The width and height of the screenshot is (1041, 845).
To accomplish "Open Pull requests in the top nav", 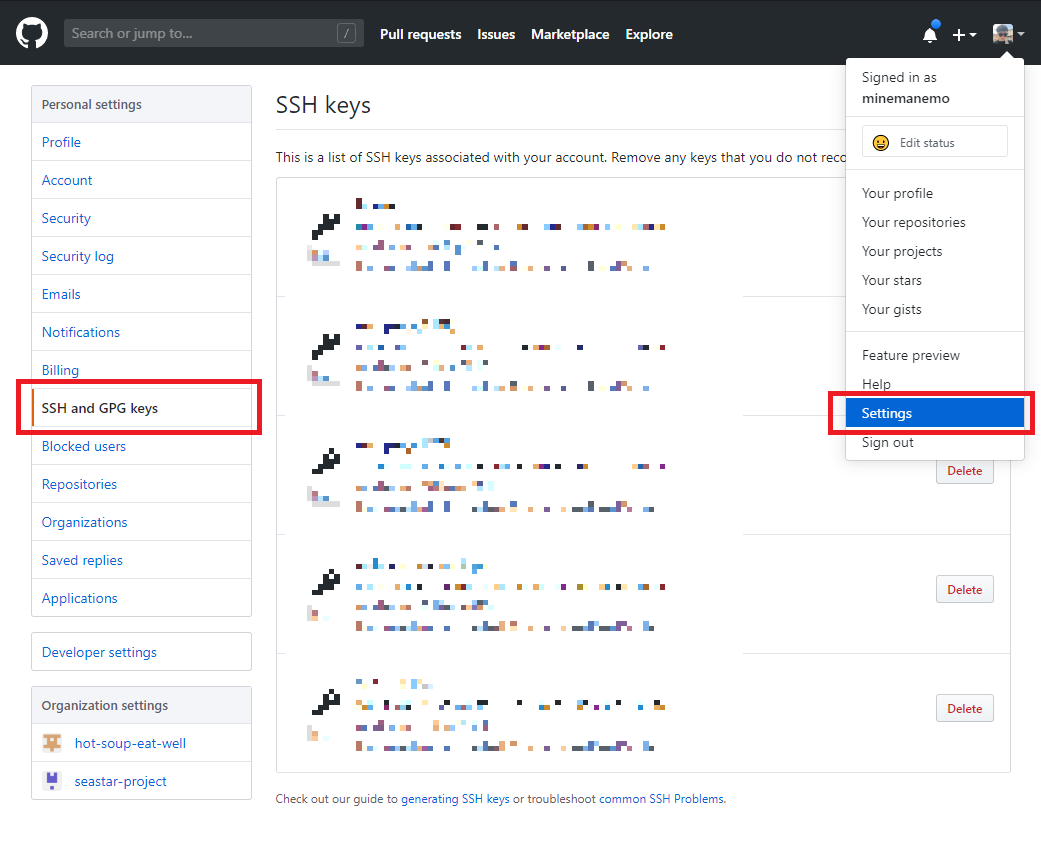I will [420, 35].
